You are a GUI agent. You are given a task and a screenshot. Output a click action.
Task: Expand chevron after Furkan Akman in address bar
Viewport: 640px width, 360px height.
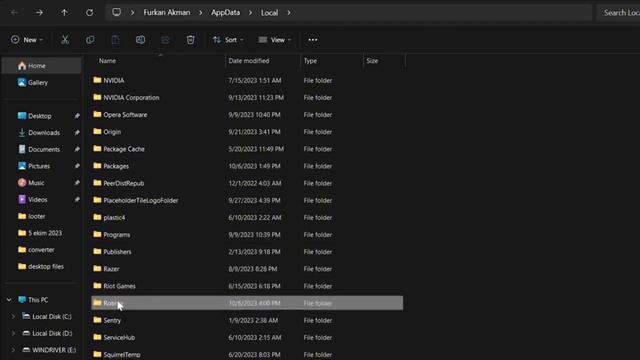pos(200,13)
